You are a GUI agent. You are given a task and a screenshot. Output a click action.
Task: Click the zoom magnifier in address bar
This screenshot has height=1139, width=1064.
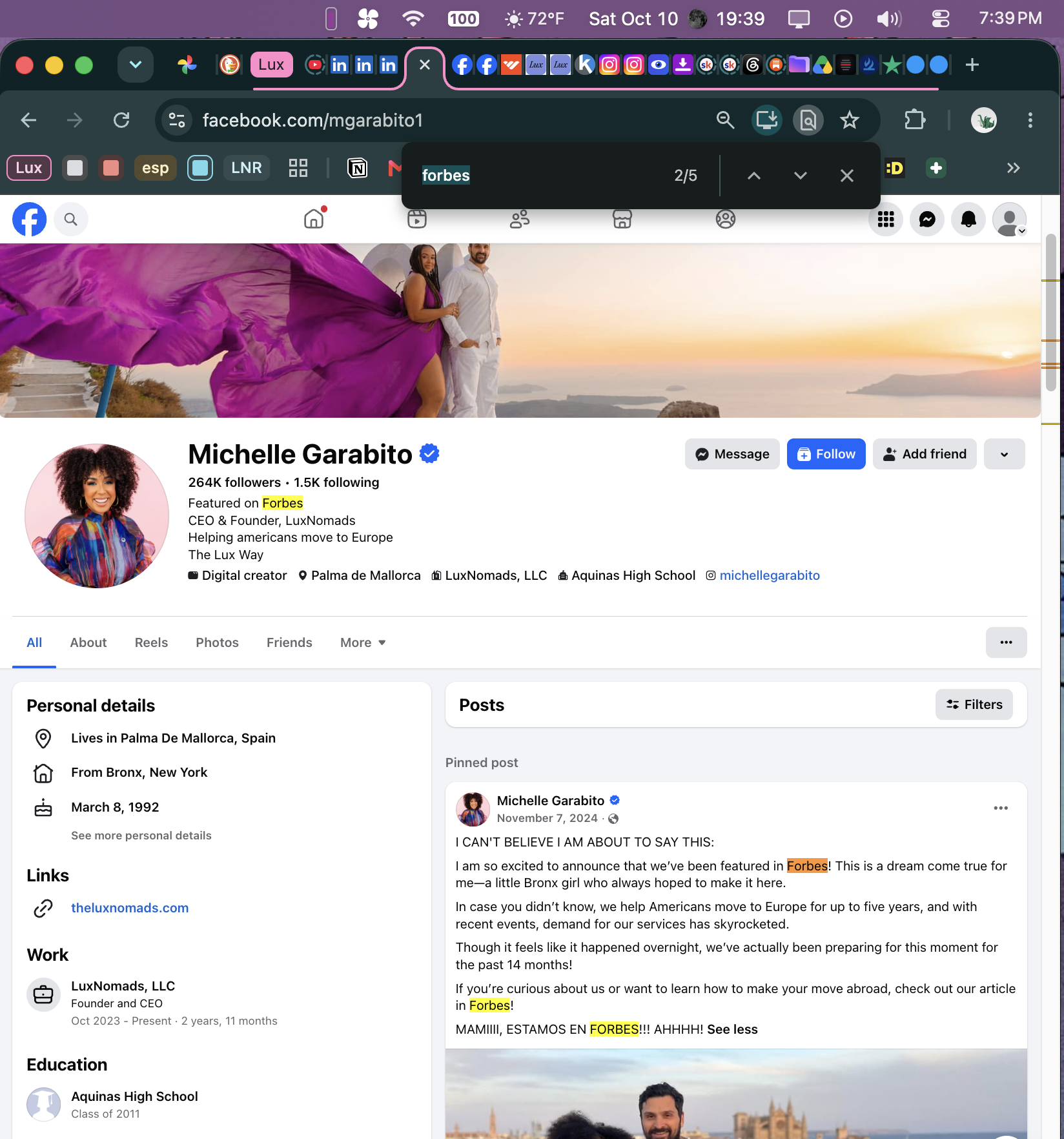coord(725,120)
